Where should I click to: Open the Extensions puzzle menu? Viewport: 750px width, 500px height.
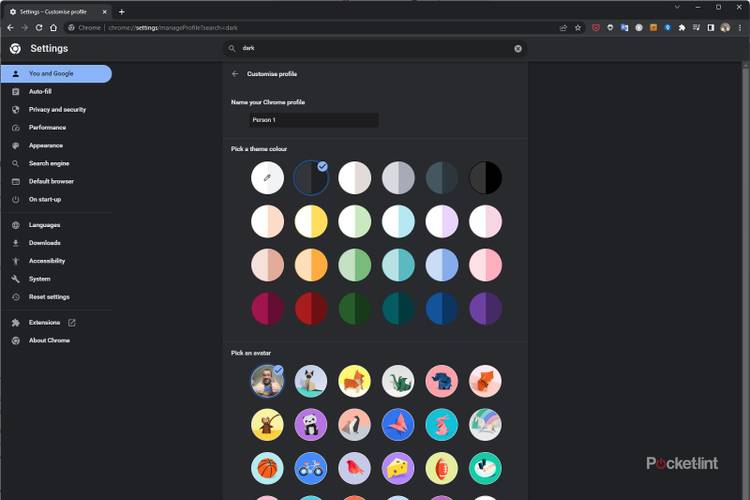point(682,28)
